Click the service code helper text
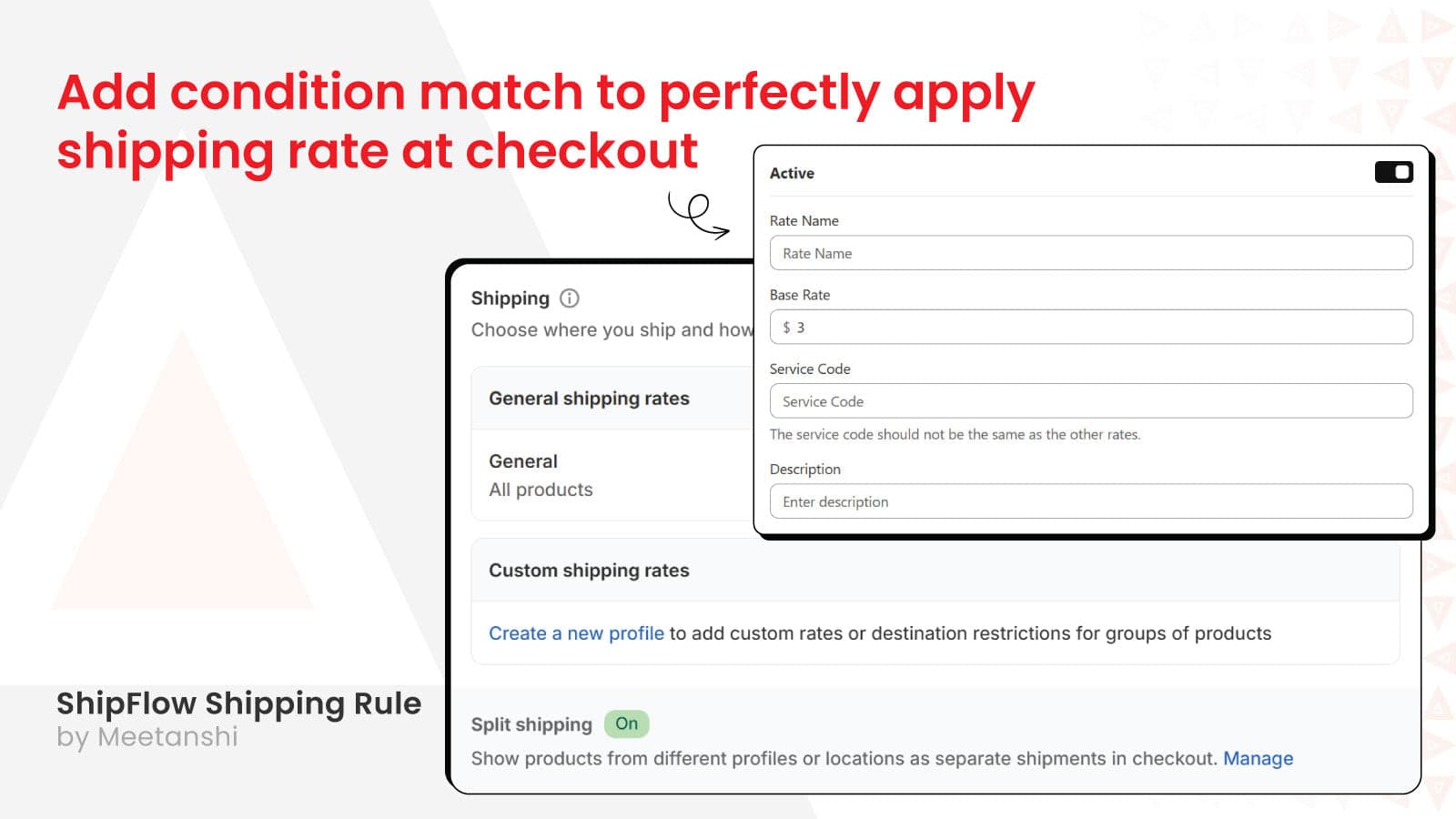The image size is (1456, 819). click(954, 435)
